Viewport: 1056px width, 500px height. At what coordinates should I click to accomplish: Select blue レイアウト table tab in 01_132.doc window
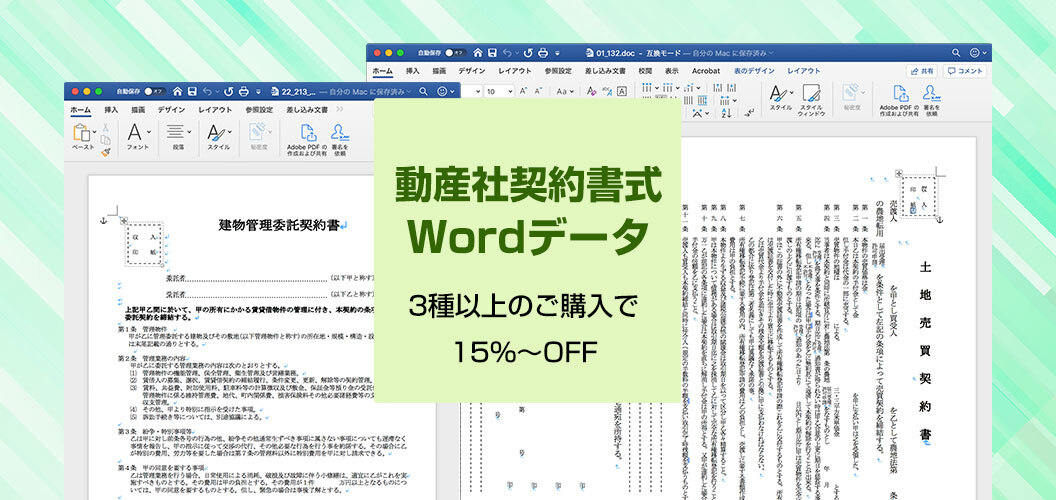pos(804,71)
